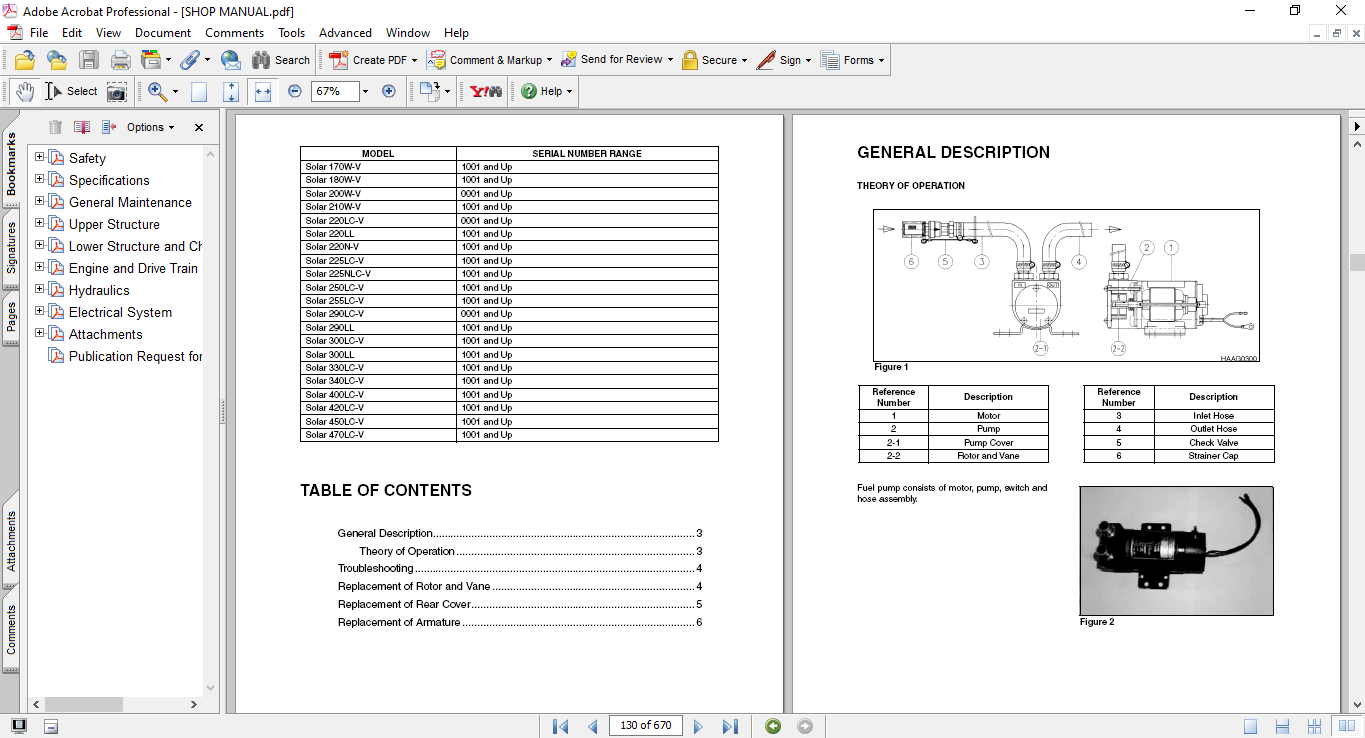Click the Yahoo search toolbar icon
This screenshot has width=1365, height=738.
[486, 91]
